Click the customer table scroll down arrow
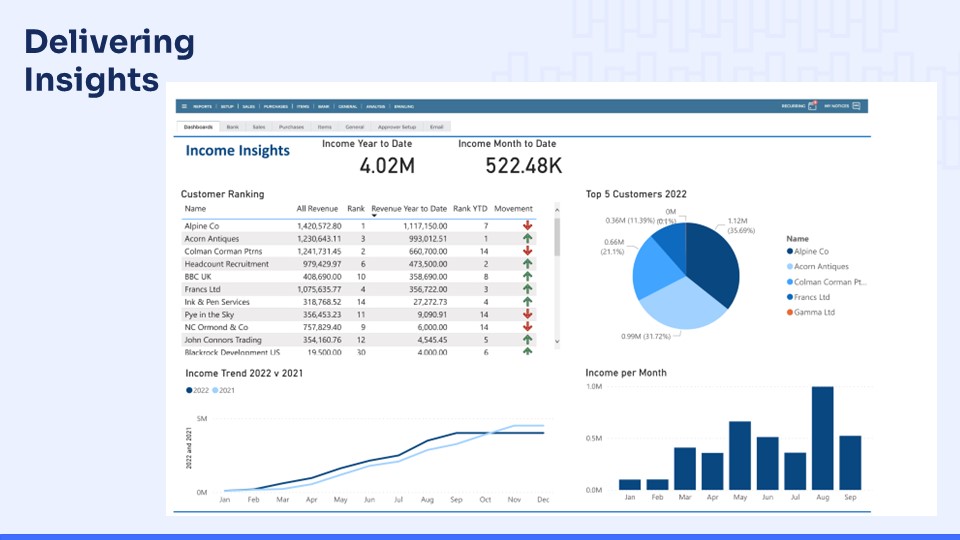 point(557,342)
